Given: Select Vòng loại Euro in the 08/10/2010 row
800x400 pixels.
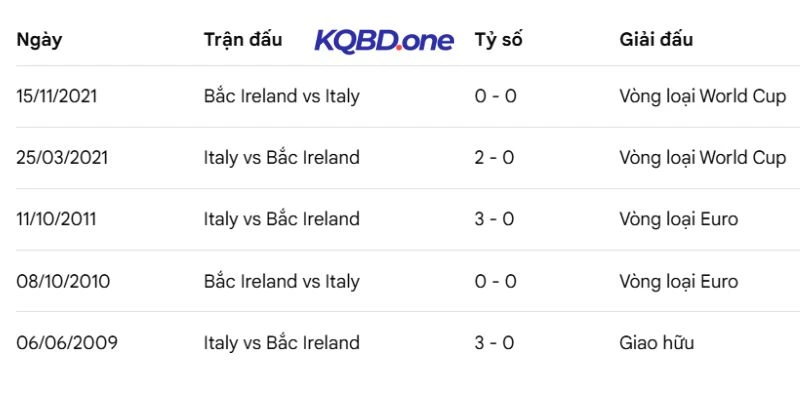Looking at the screenshot, I should (678, 281).
